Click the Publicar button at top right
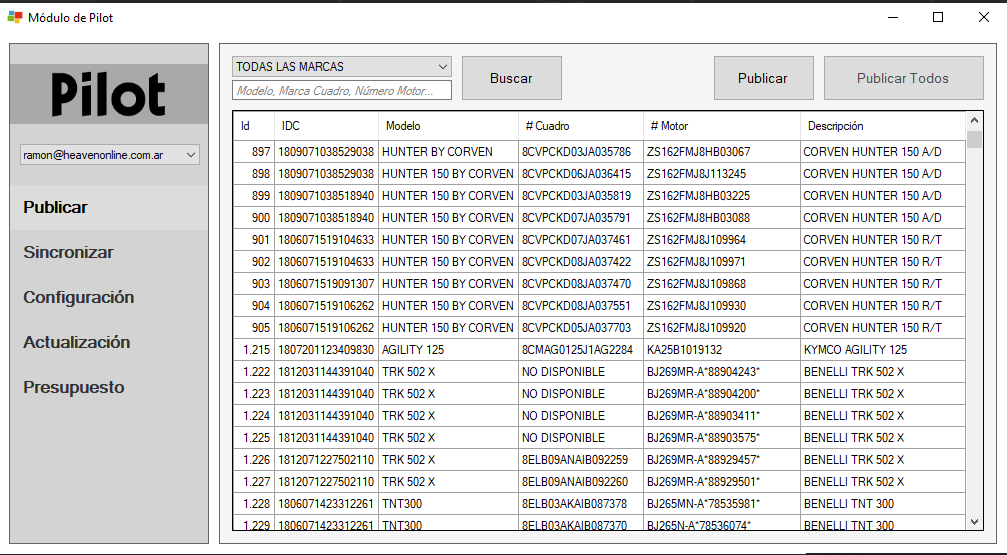 tap(763, 78)
